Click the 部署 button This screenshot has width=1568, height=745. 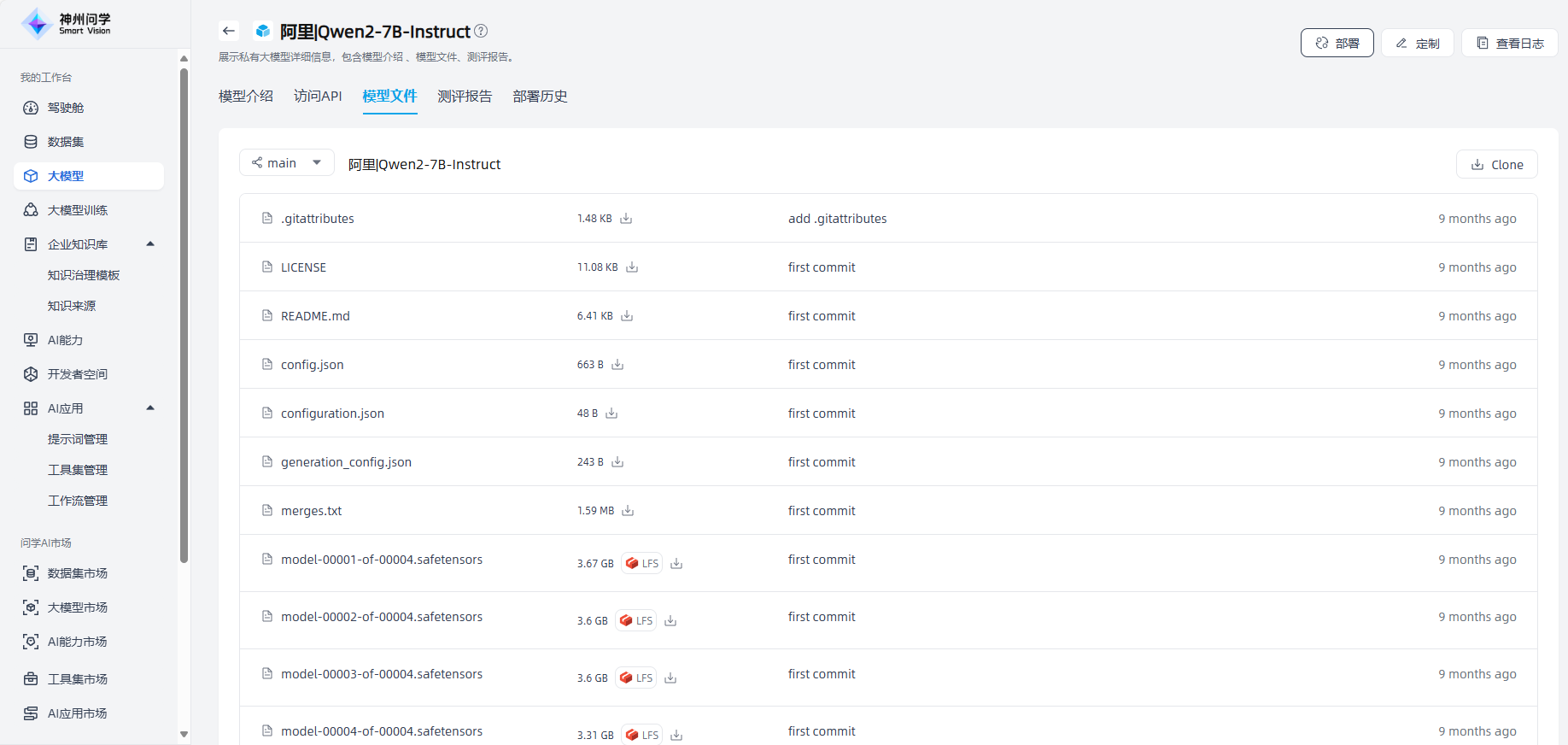point(1337,43)
